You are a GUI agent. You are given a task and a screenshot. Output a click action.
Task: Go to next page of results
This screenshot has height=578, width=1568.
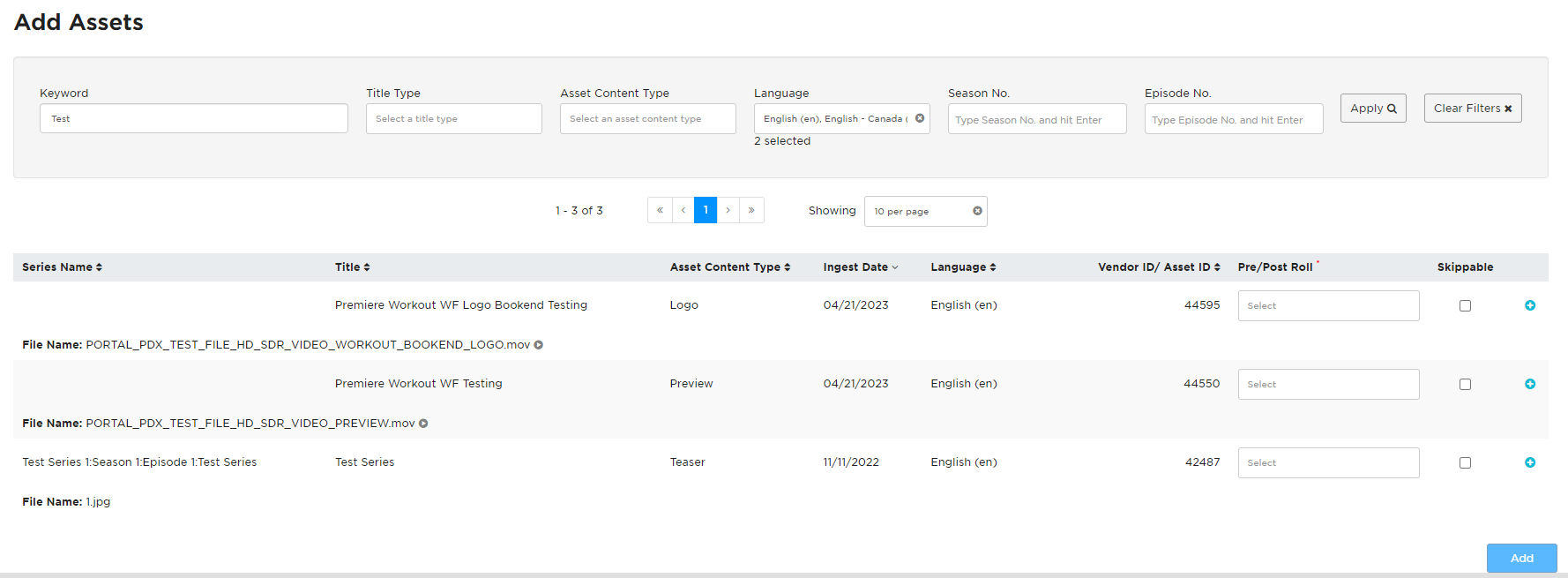click(x=728, y=210)
